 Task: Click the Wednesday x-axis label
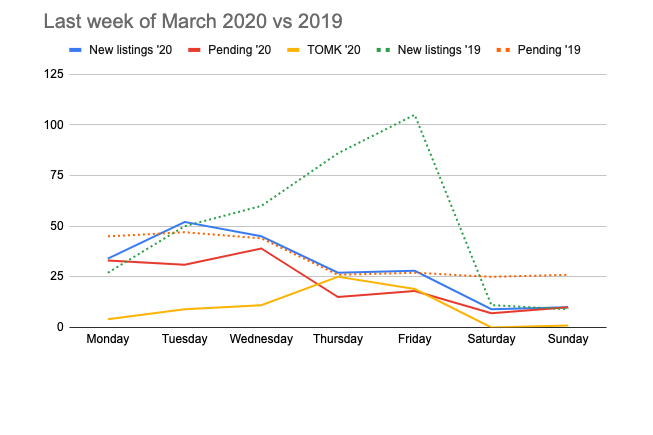coord(261,339)
